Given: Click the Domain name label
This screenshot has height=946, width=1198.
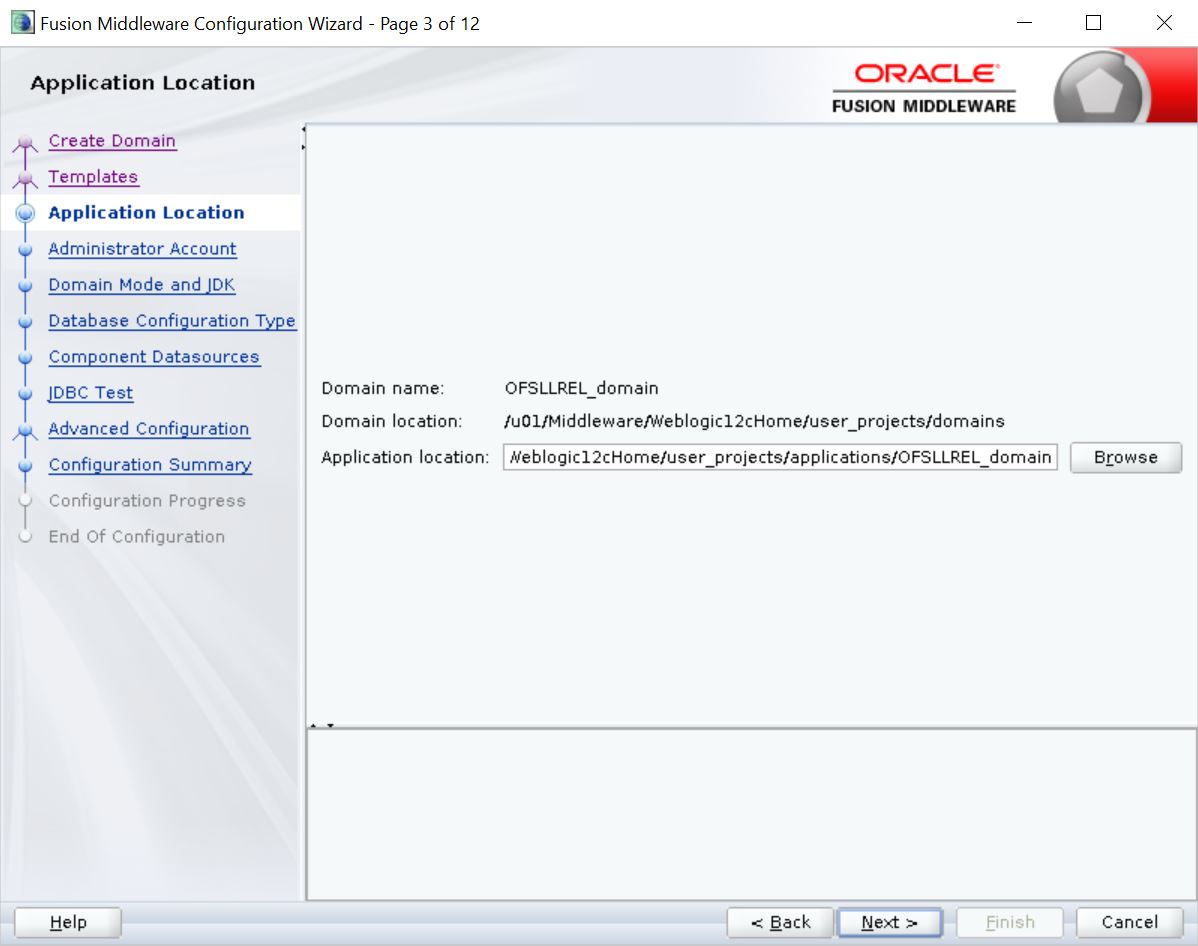Looking at the screenshot, I should [382, 388].
